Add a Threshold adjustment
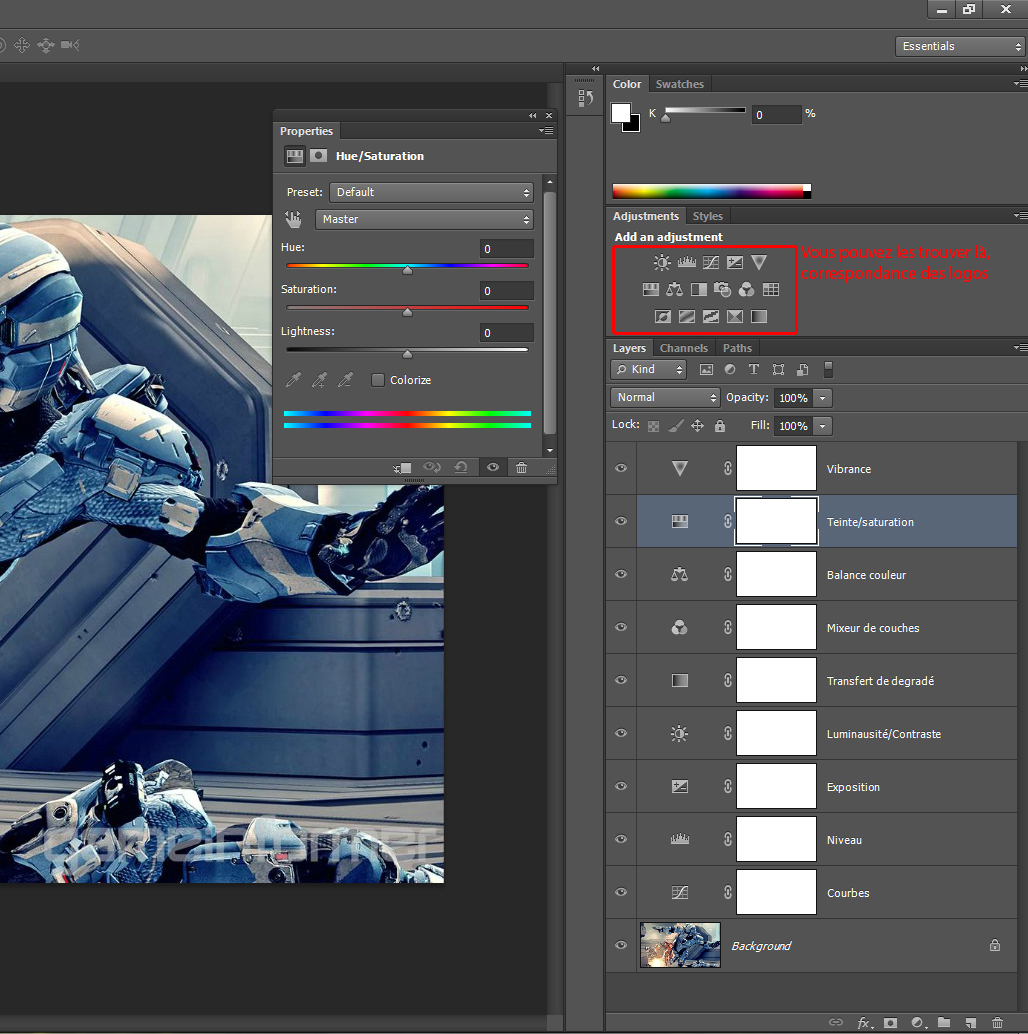This screenshot has height=1034, width=1028. coord(711,317)
